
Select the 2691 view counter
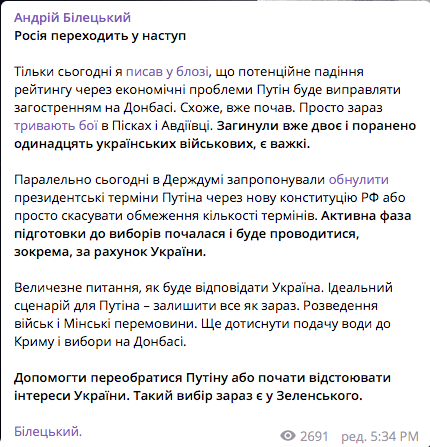coord(314,436)
